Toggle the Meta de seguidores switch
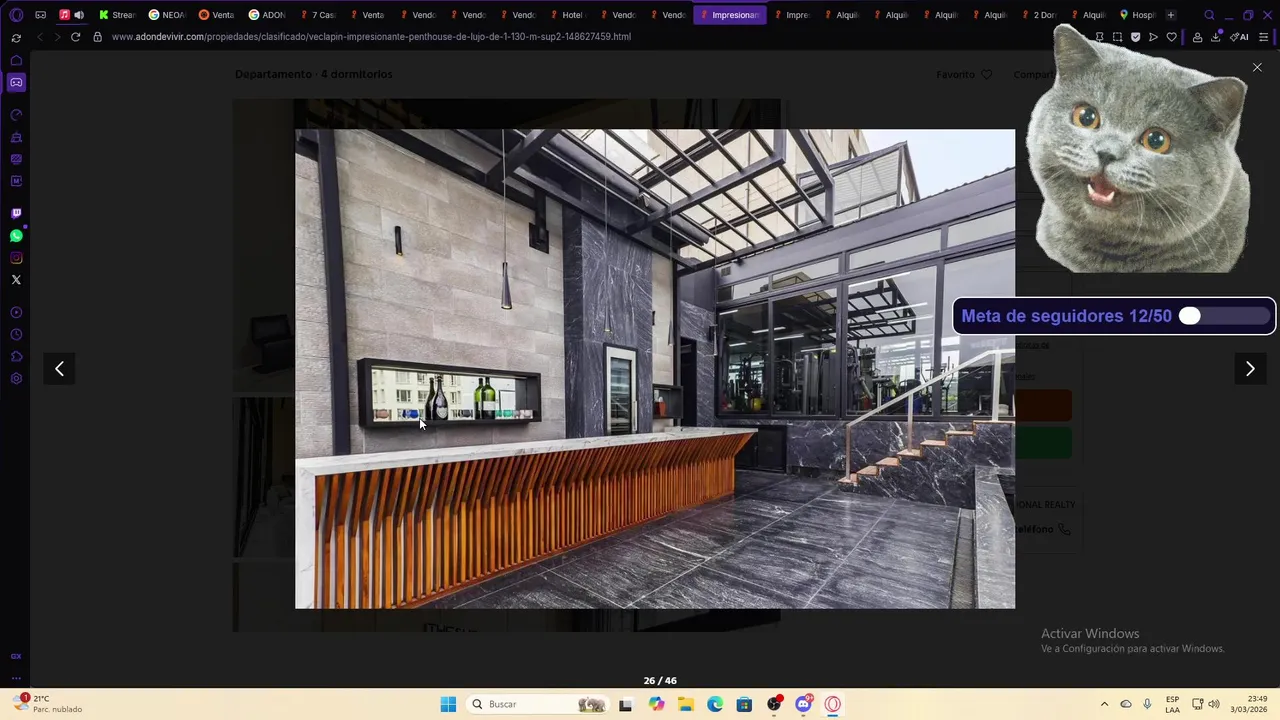 click(x=1224, y=316)
